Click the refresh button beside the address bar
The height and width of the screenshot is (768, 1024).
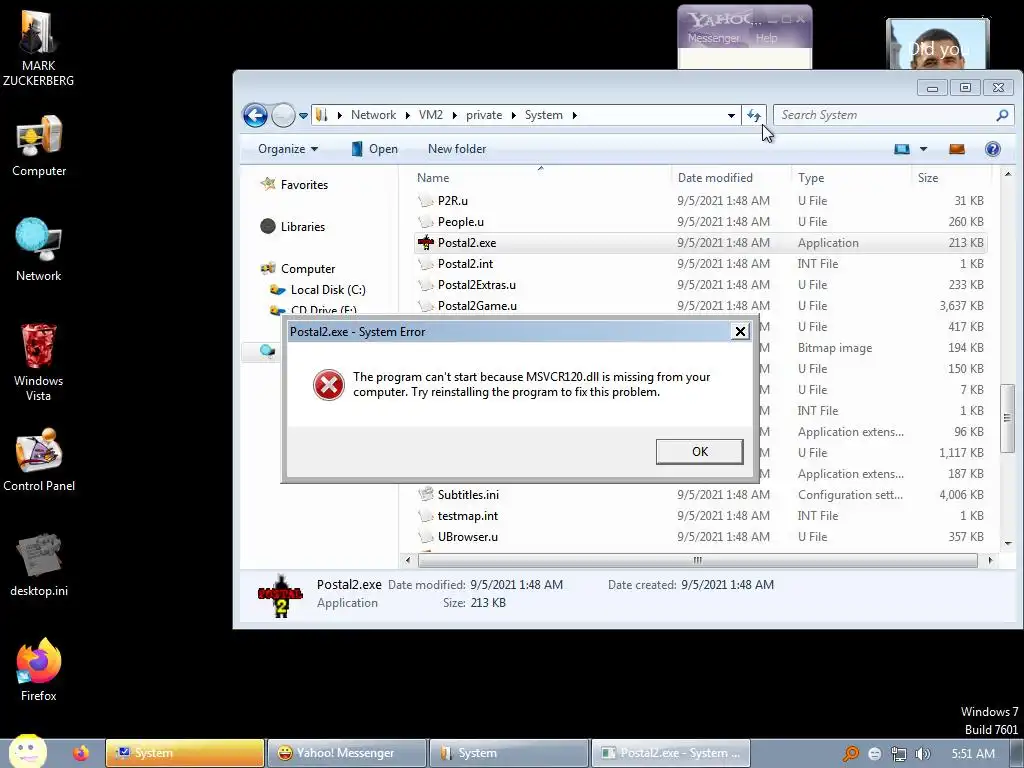point(754,115)
